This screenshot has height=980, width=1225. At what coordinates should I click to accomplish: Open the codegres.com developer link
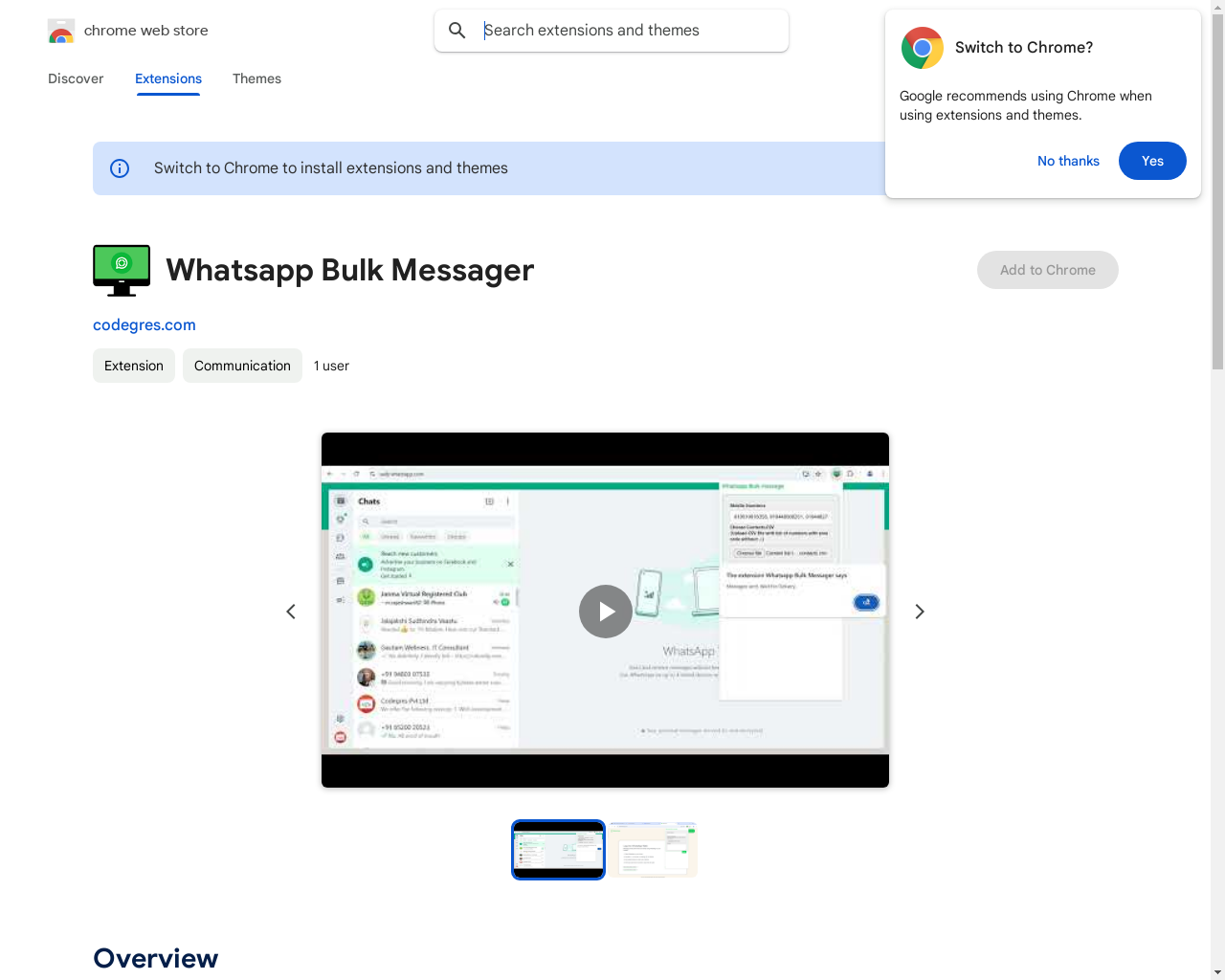pyautogui.click(x=145, y=324)
